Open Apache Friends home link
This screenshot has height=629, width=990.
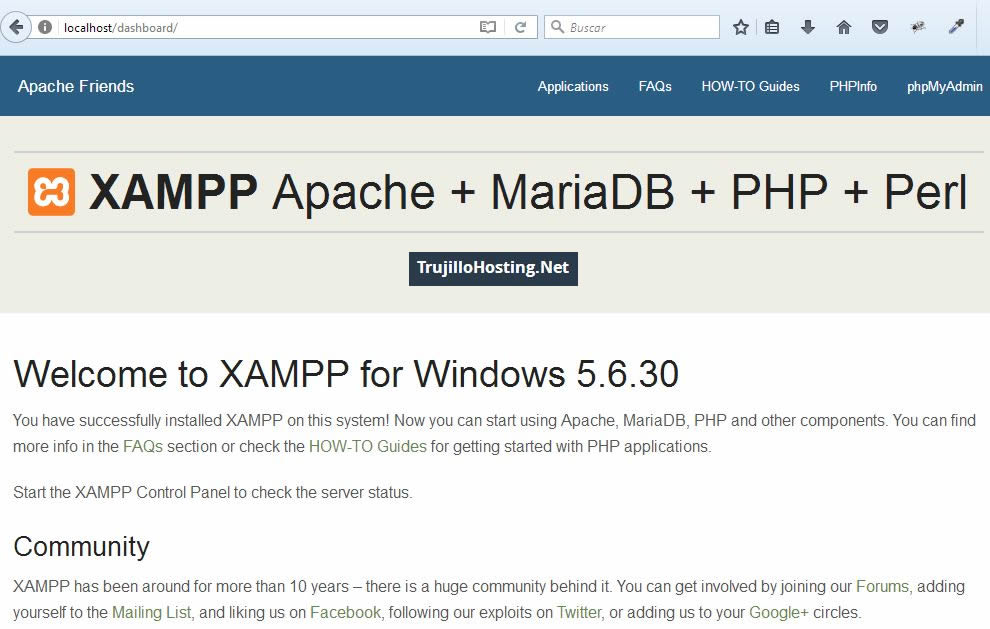(76, 87)
